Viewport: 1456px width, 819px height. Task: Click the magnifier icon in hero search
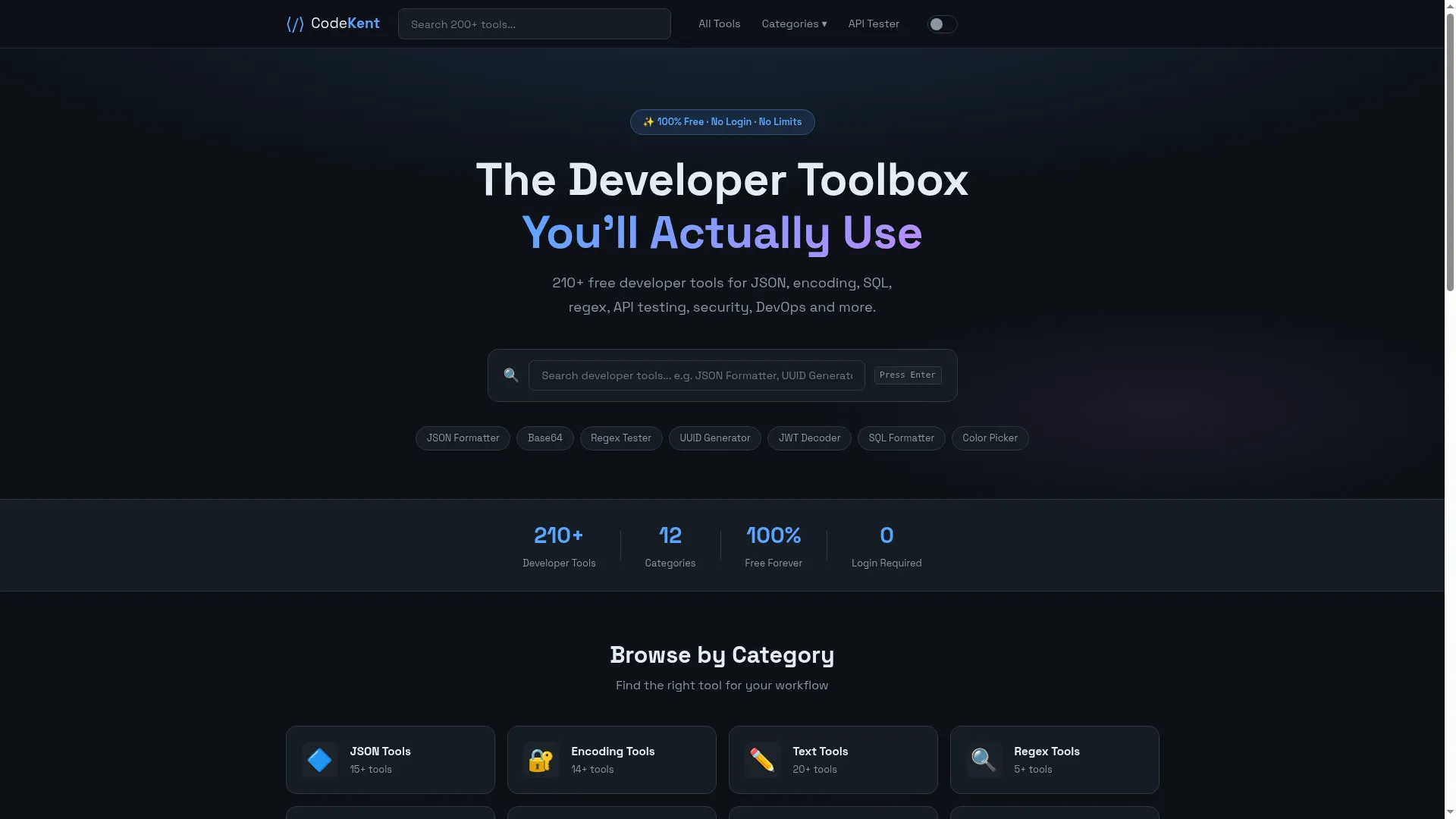click(x=511, y=375)
